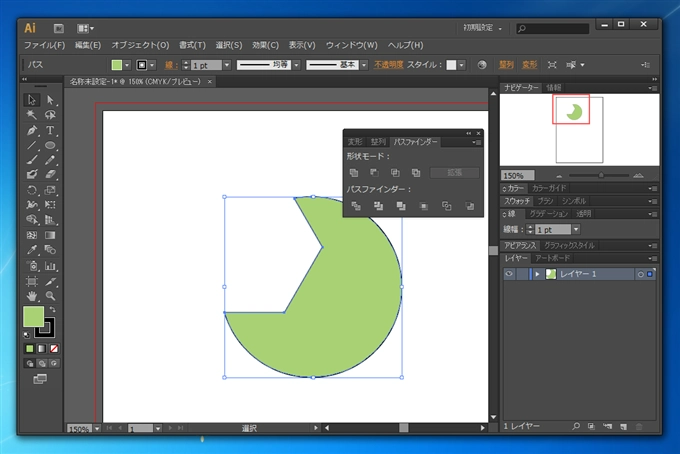The image size is (680, 454).
Task: Select the Pen tool
Action: tap(31, 130)
